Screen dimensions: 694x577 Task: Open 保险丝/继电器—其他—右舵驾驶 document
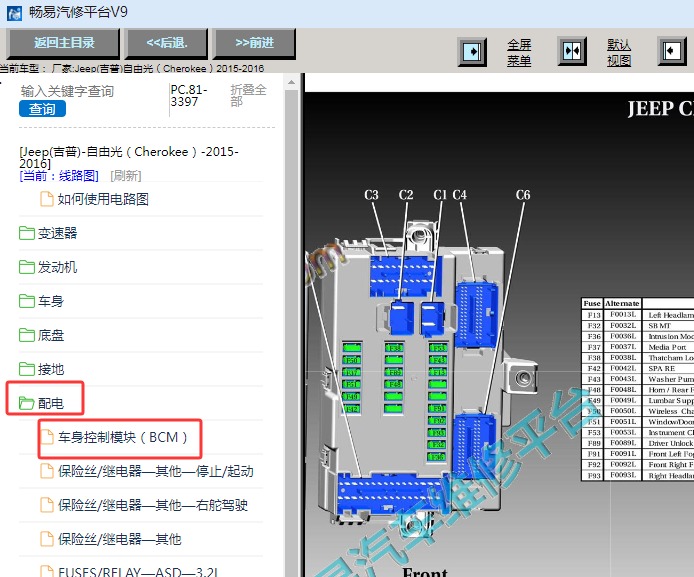[153, 505]
